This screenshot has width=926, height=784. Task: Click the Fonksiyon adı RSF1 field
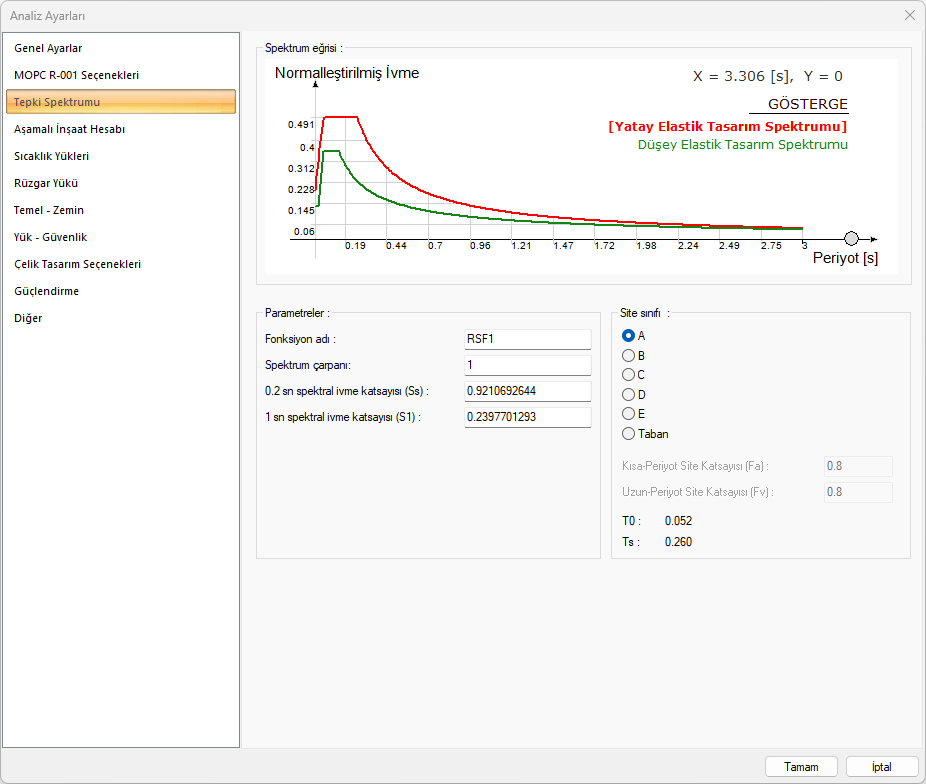click(527, 339)
